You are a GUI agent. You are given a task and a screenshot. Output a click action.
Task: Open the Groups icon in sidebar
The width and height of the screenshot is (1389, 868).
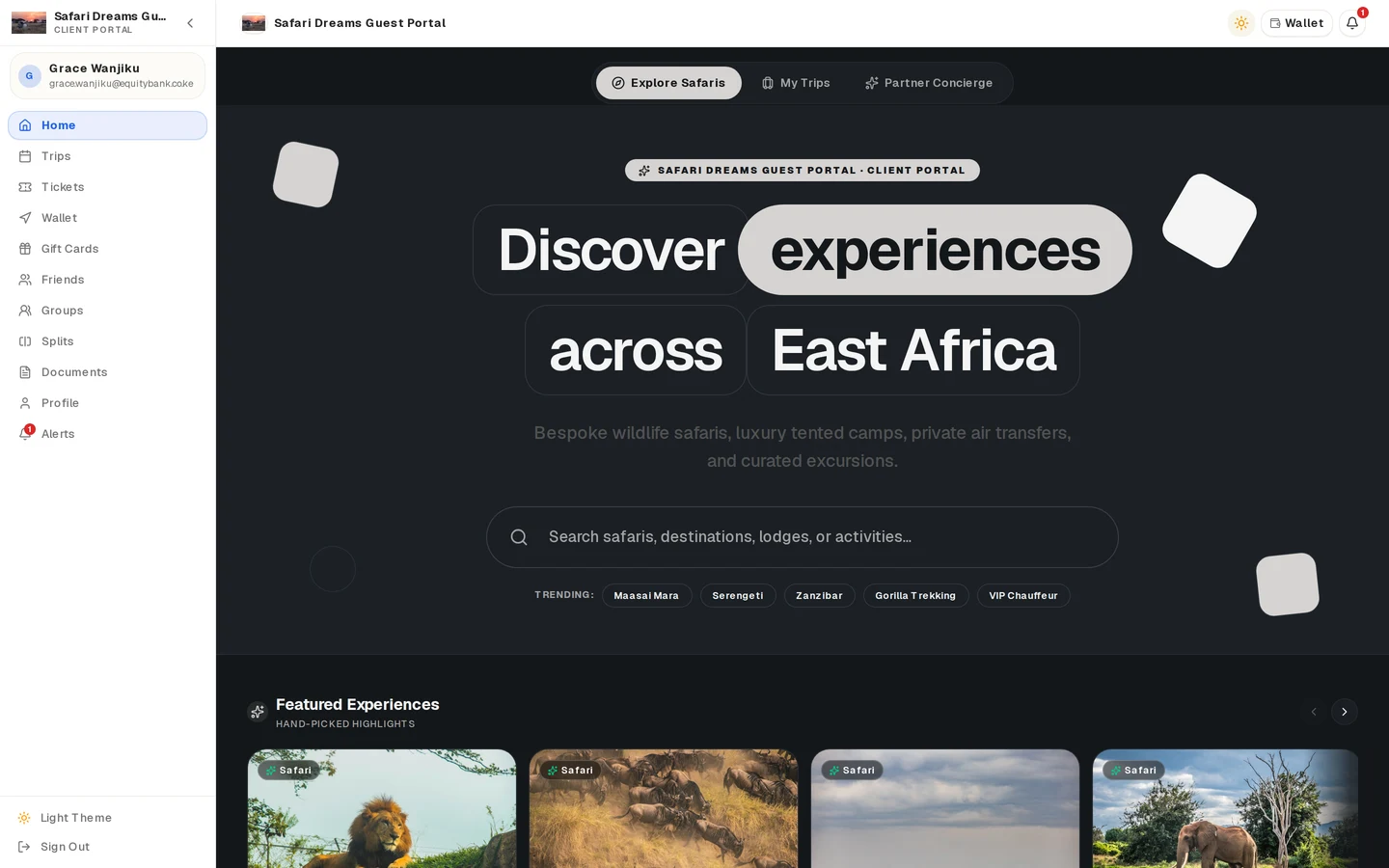pyautogui.click(x=25, y=311)
